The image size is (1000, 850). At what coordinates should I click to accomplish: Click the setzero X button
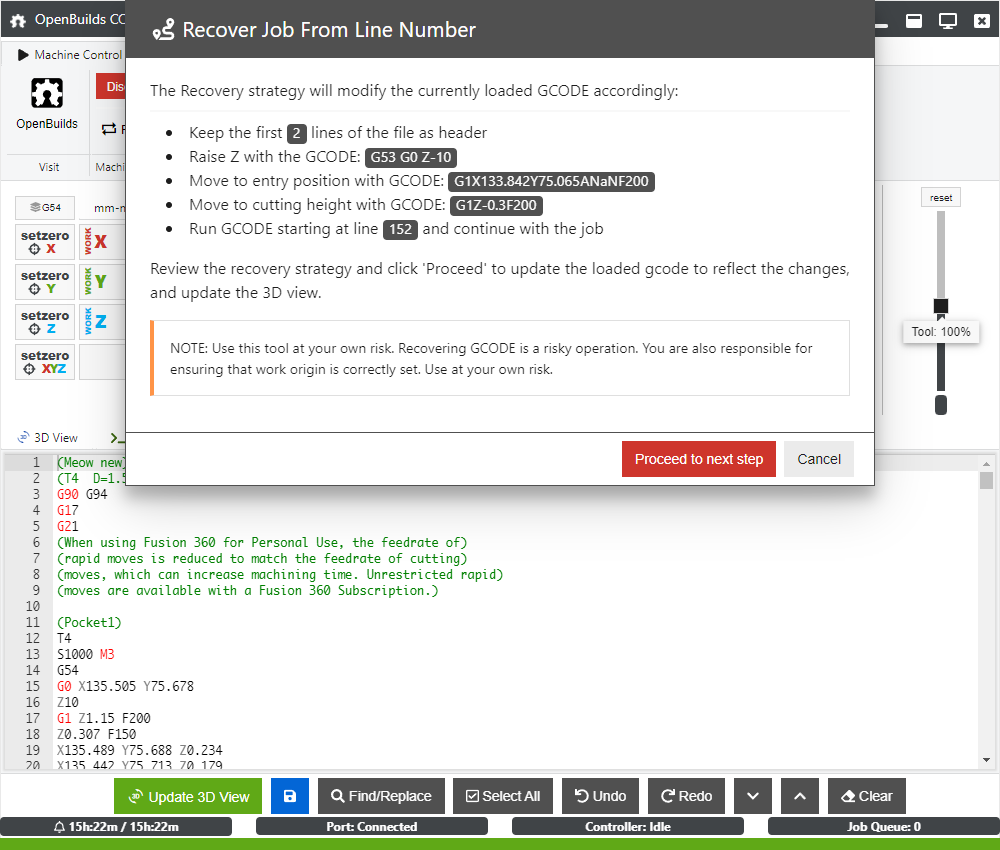point(45,242)
